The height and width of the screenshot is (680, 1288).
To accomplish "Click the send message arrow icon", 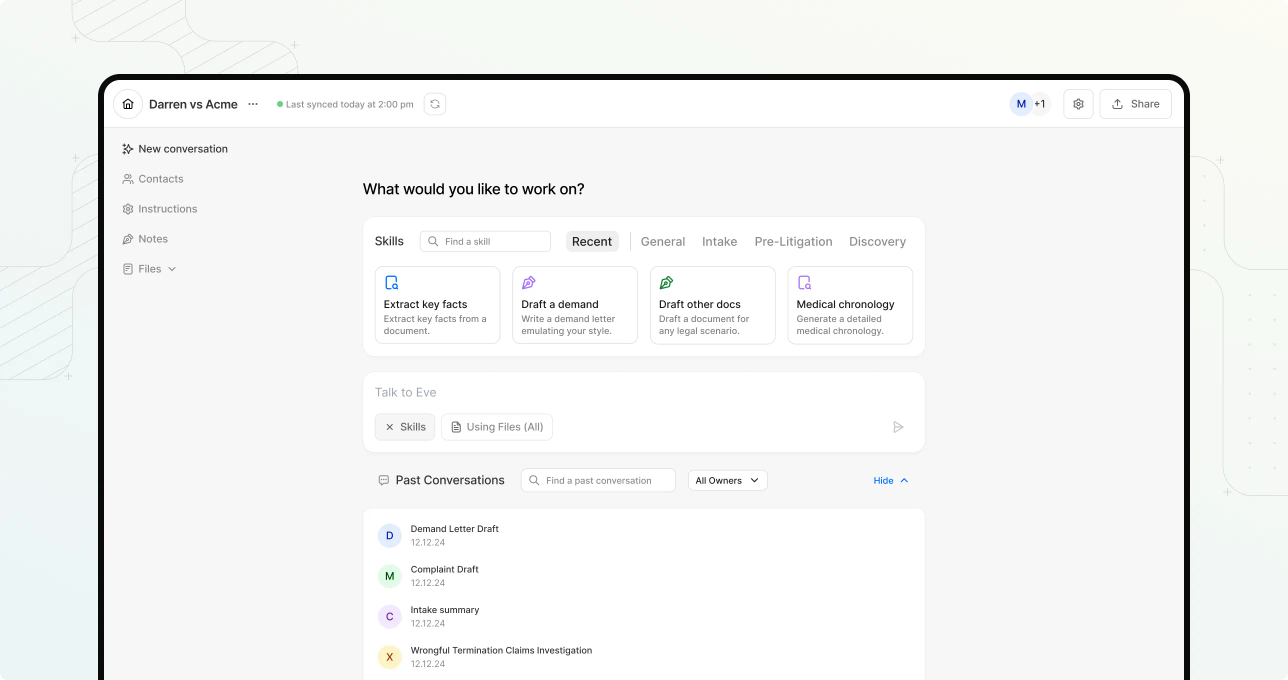I will [x=898, y=427].
